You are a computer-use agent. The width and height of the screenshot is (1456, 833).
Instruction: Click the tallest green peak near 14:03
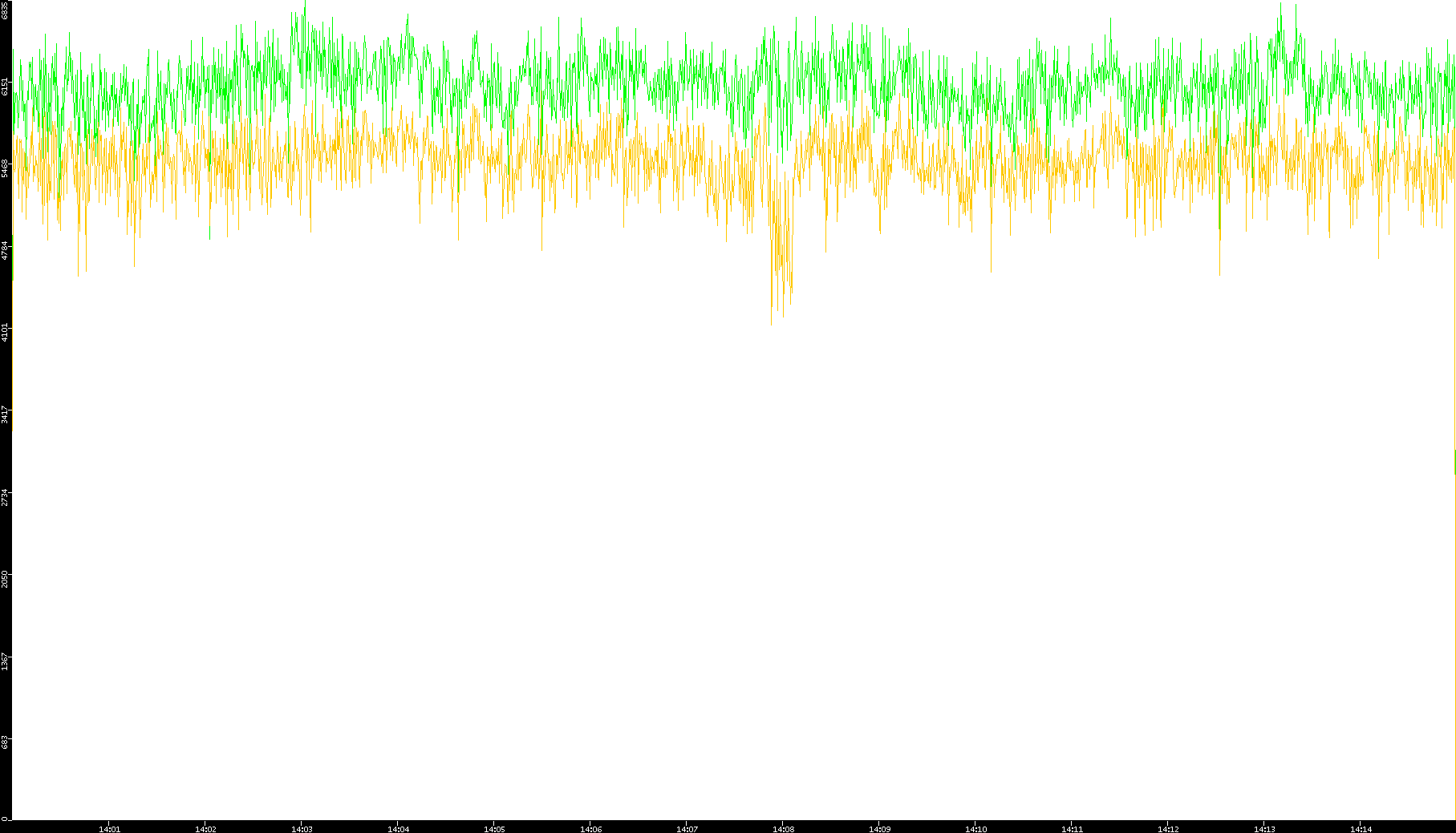click(306, 3)
